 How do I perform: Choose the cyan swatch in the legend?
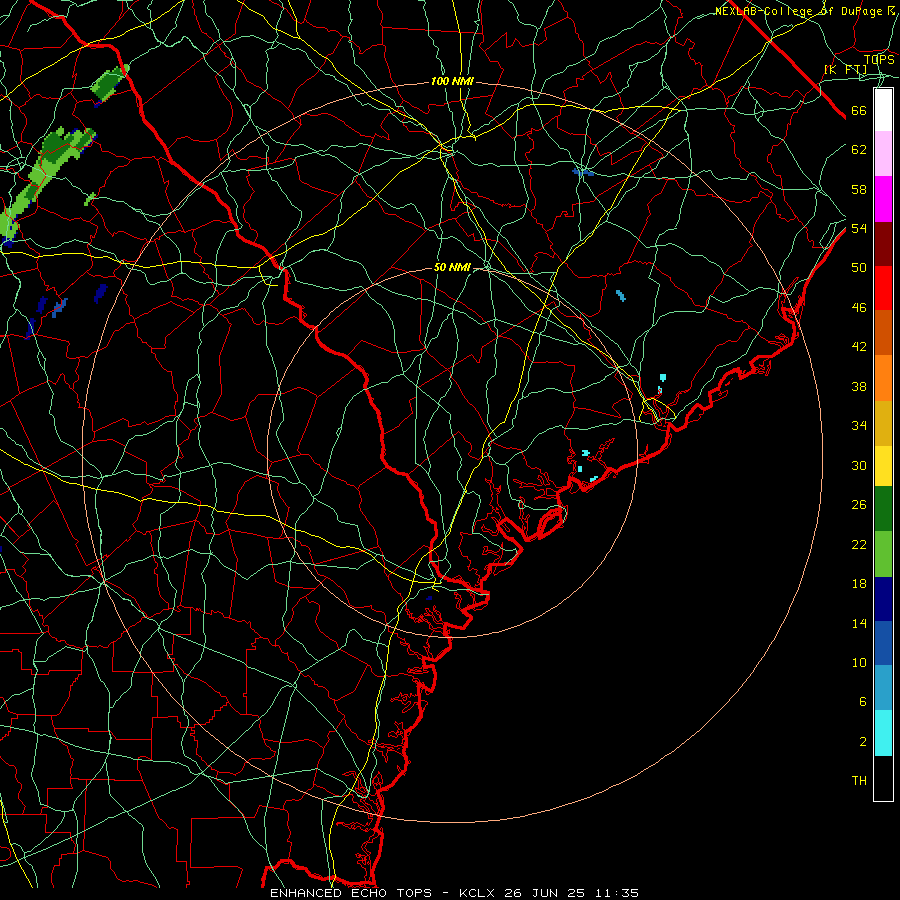click(x=883, y=733)
